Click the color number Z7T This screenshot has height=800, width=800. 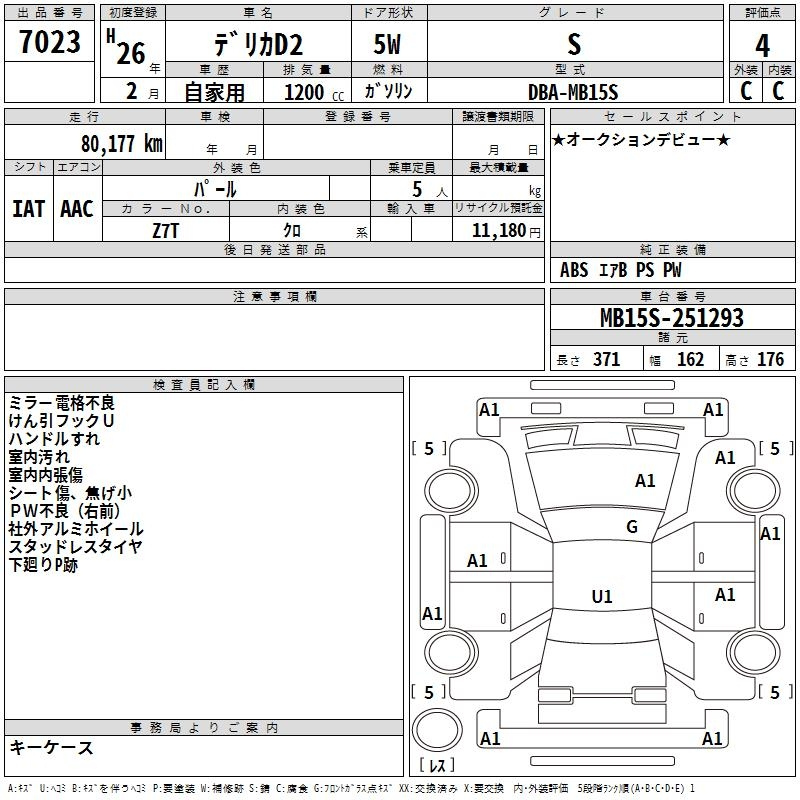coord(166,230)
